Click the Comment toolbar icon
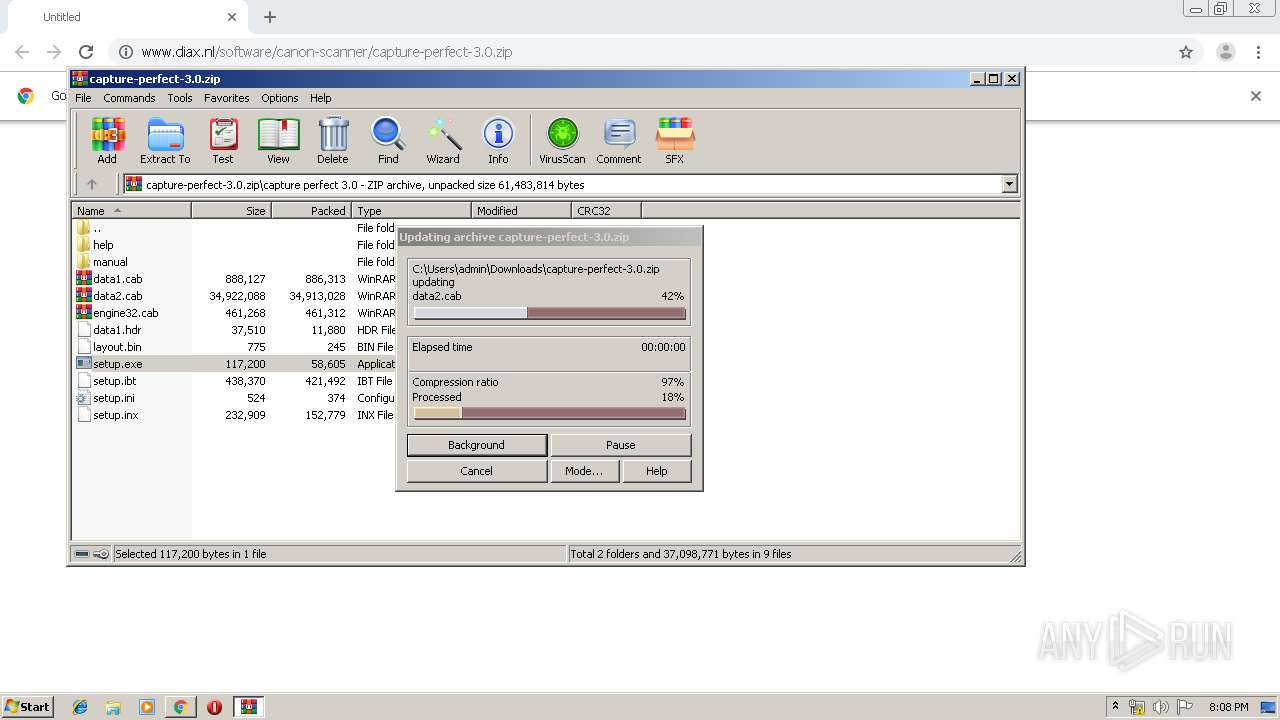 (619, 141)
